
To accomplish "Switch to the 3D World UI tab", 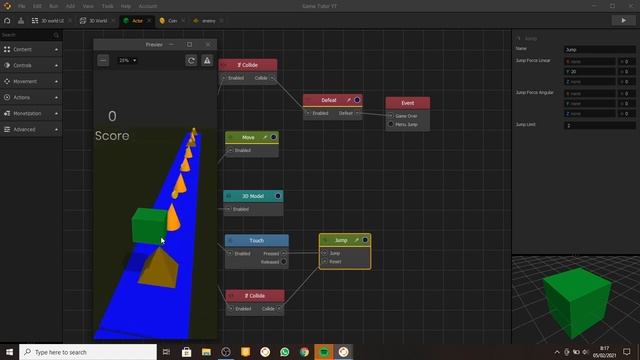I will [x=51, y=20].
